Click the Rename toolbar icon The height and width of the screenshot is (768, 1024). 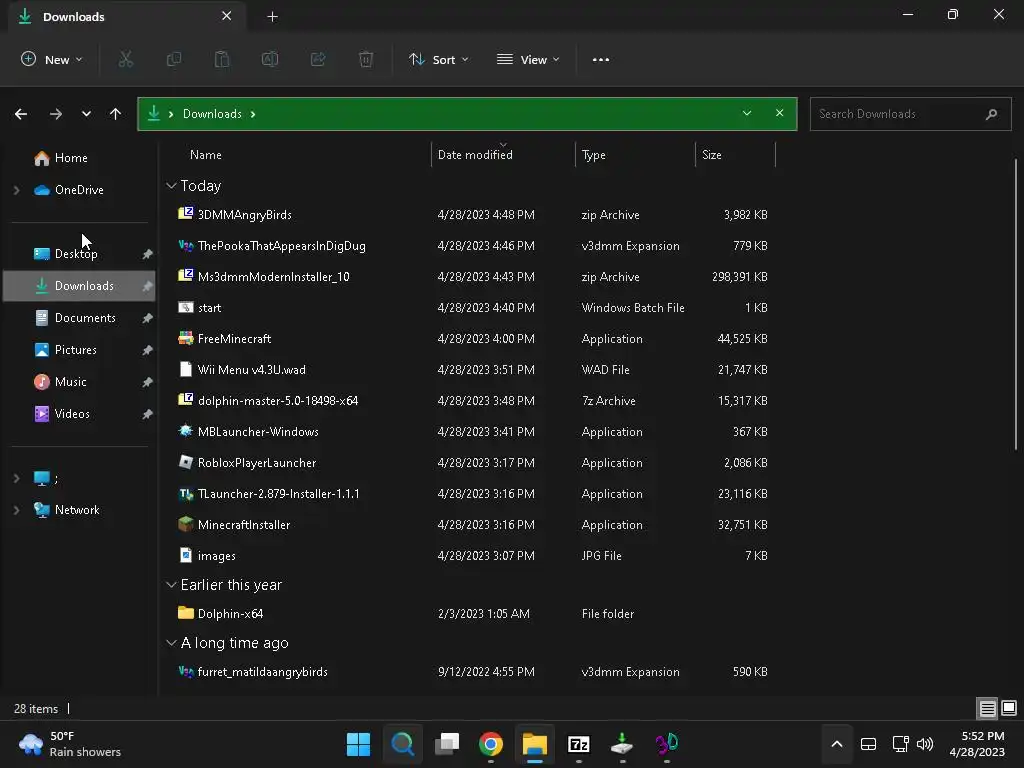[x=270, y=59]
